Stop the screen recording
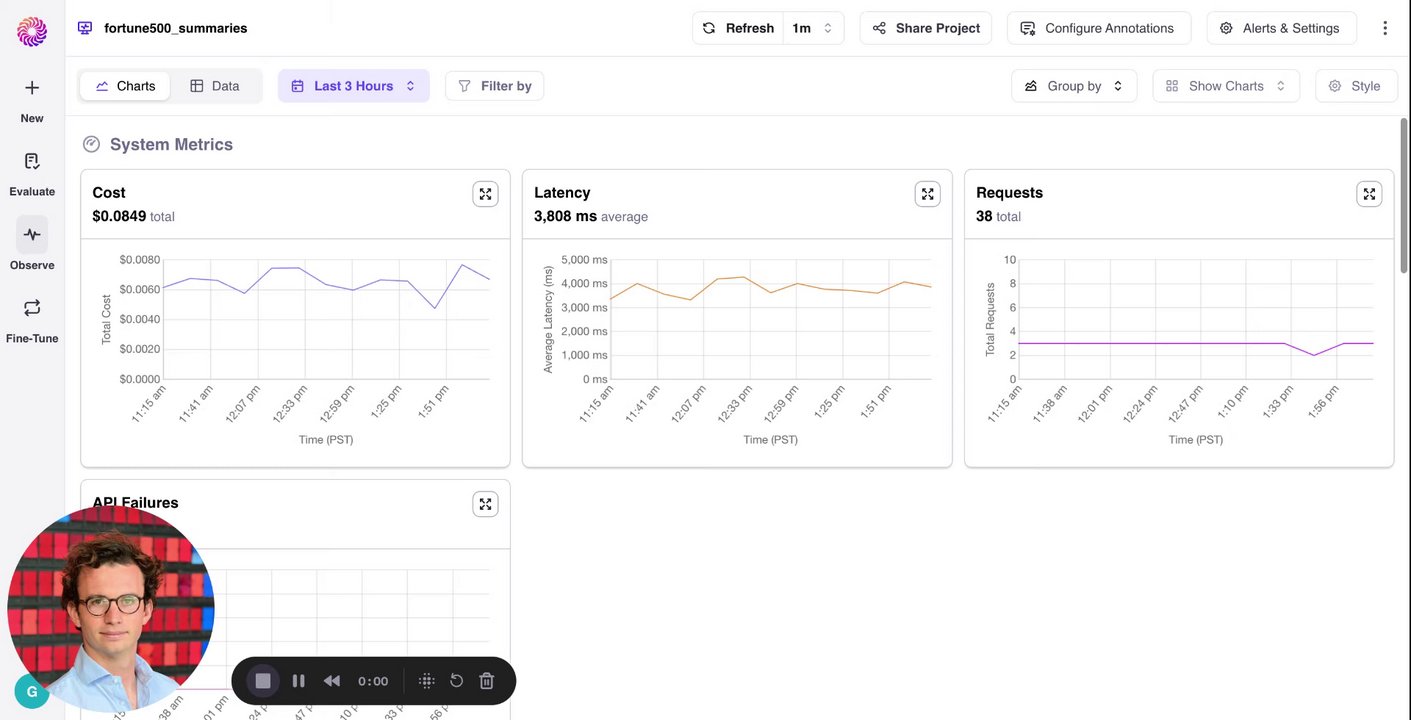Screen dimensions: 1411x720 [263, 681]
